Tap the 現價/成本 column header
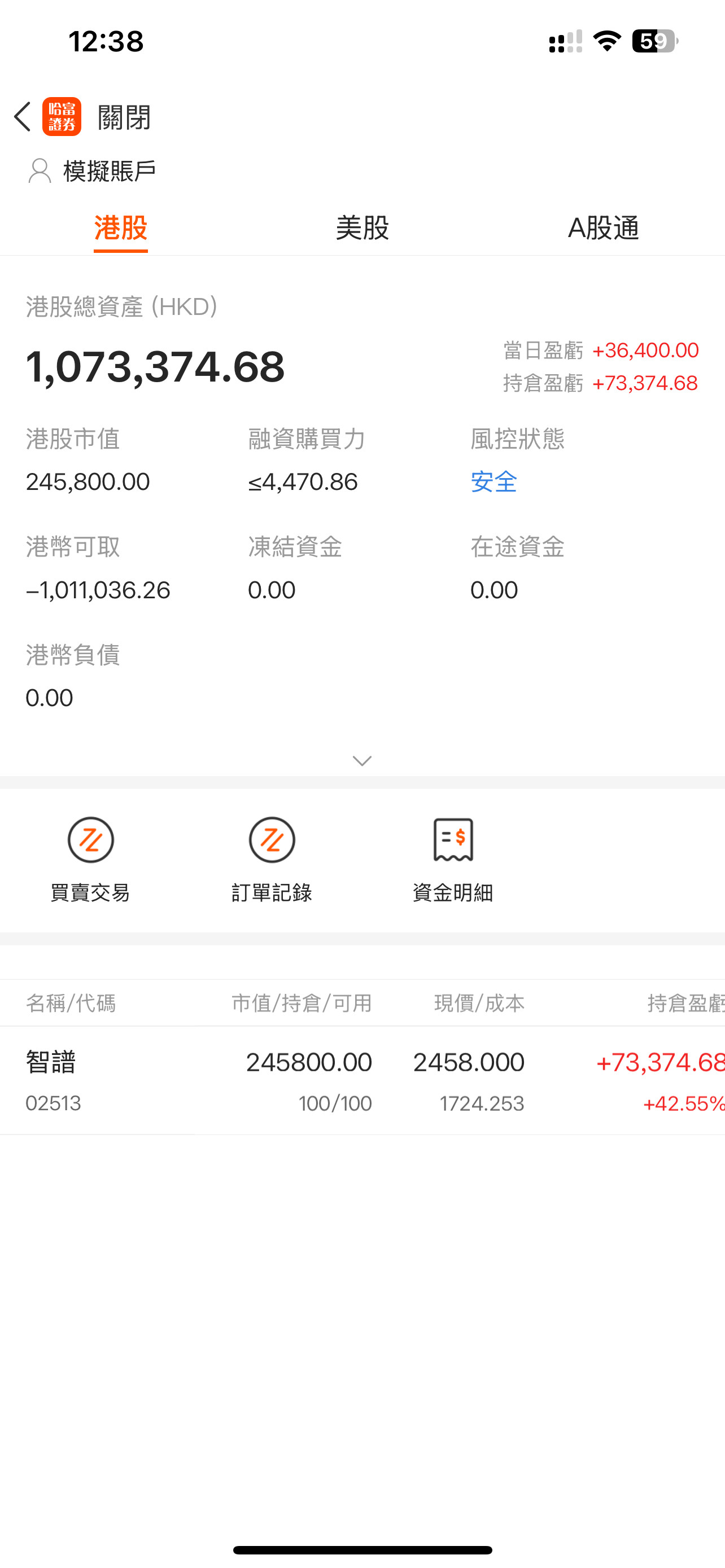 479,1003
